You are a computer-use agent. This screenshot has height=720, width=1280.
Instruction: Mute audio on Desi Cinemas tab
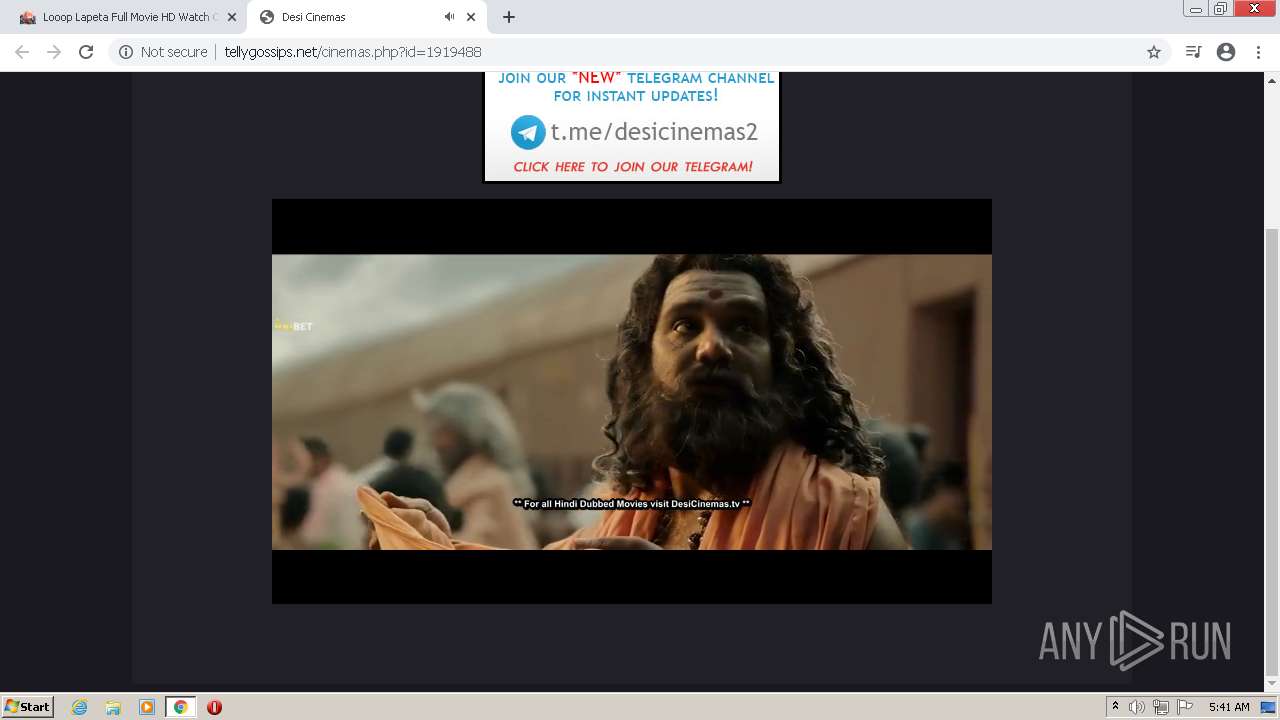449,17
